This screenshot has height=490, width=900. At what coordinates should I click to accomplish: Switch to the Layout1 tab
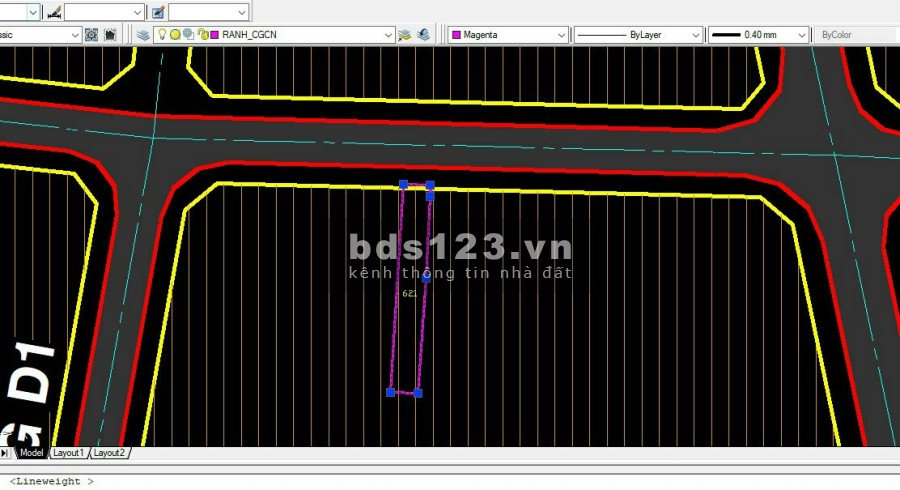point(68,453)
